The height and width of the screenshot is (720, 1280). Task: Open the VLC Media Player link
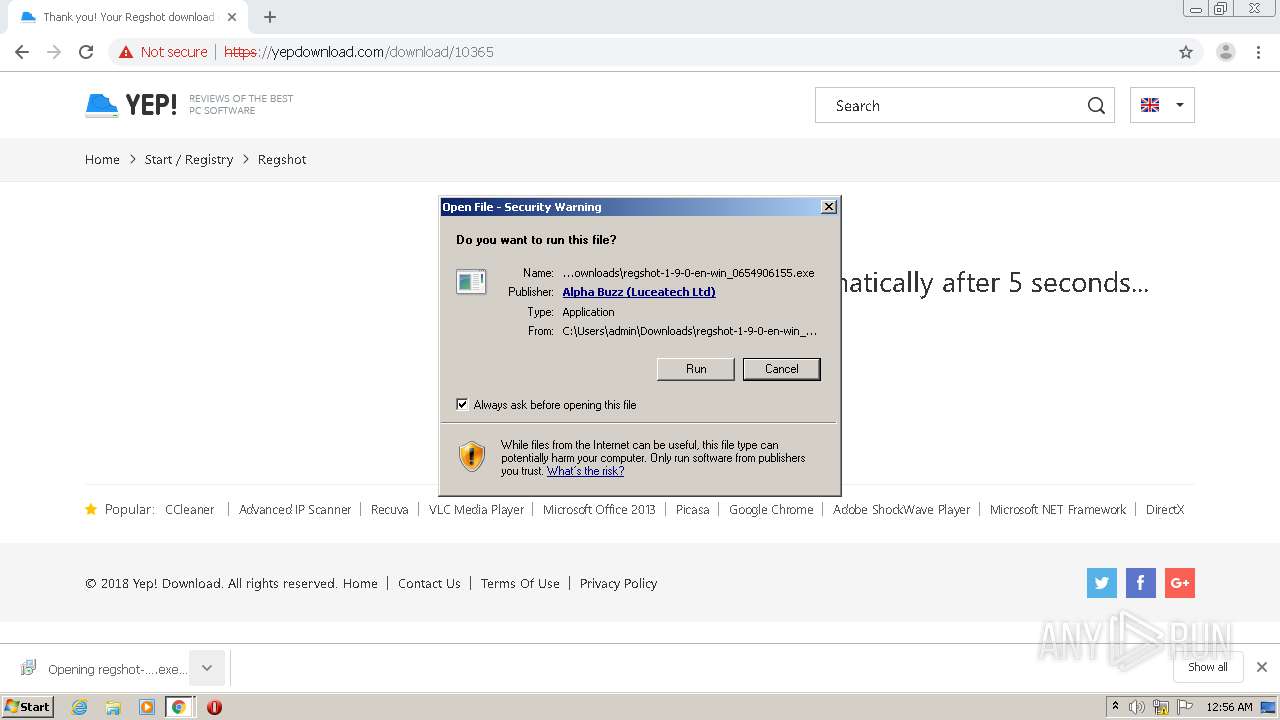[x=477, y=509]
